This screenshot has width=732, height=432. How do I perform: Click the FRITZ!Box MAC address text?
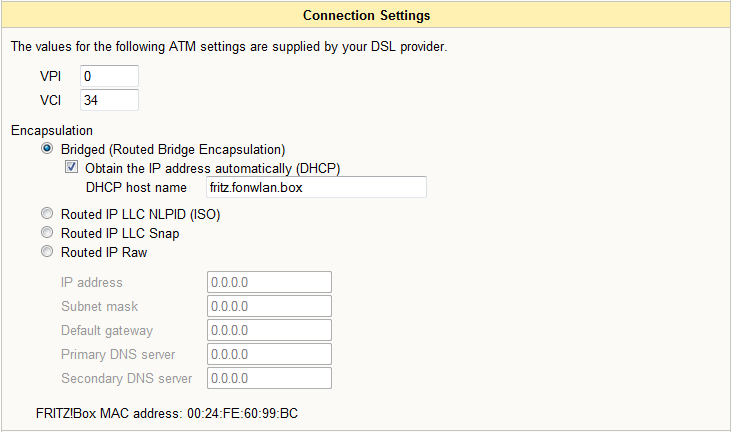click(167, 413)
